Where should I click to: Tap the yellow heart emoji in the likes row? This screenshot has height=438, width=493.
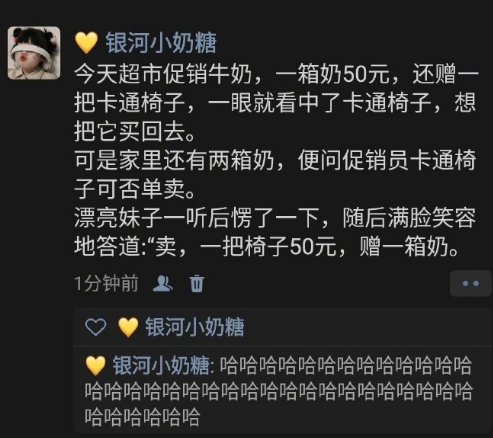click(x=128, y=327)
